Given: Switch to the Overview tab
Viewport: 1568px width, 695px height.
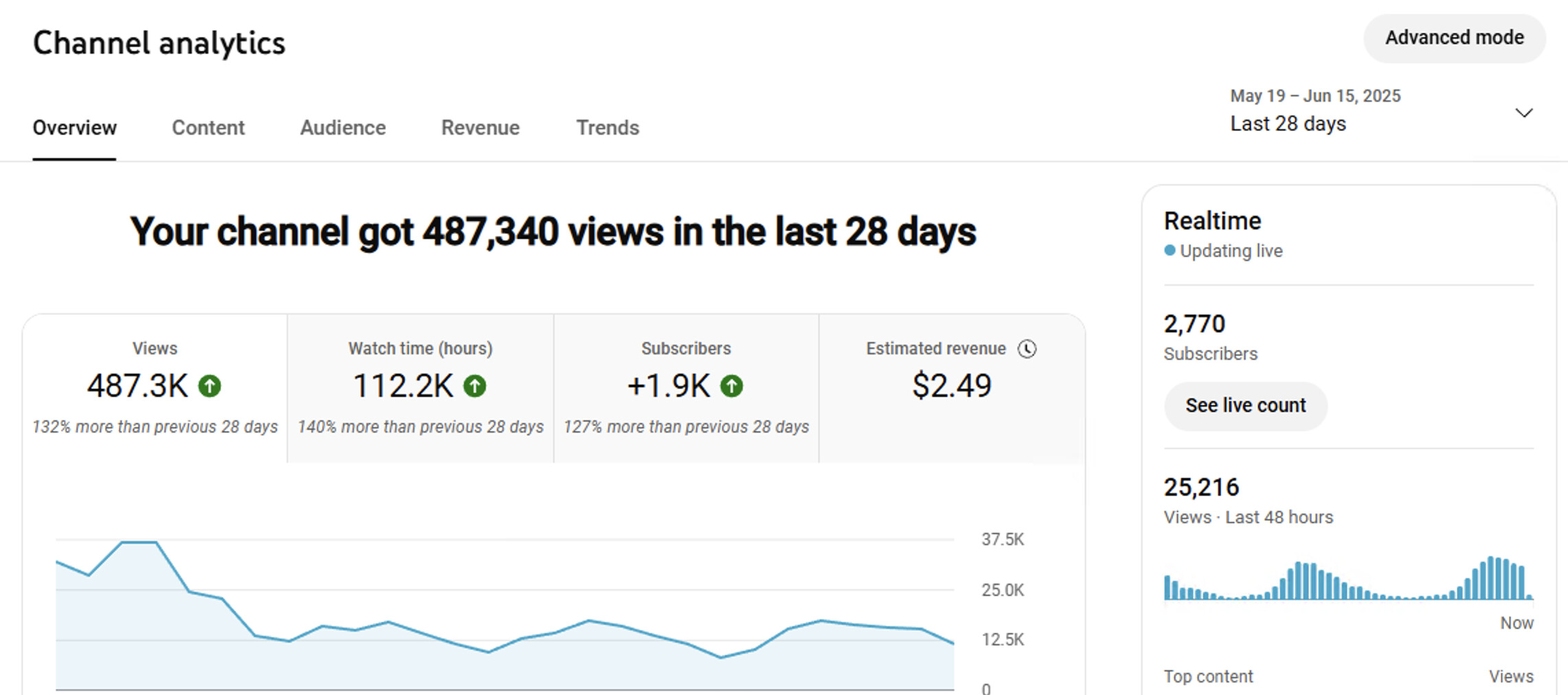Looking at the screenshot, I should [x=74, y=128].
